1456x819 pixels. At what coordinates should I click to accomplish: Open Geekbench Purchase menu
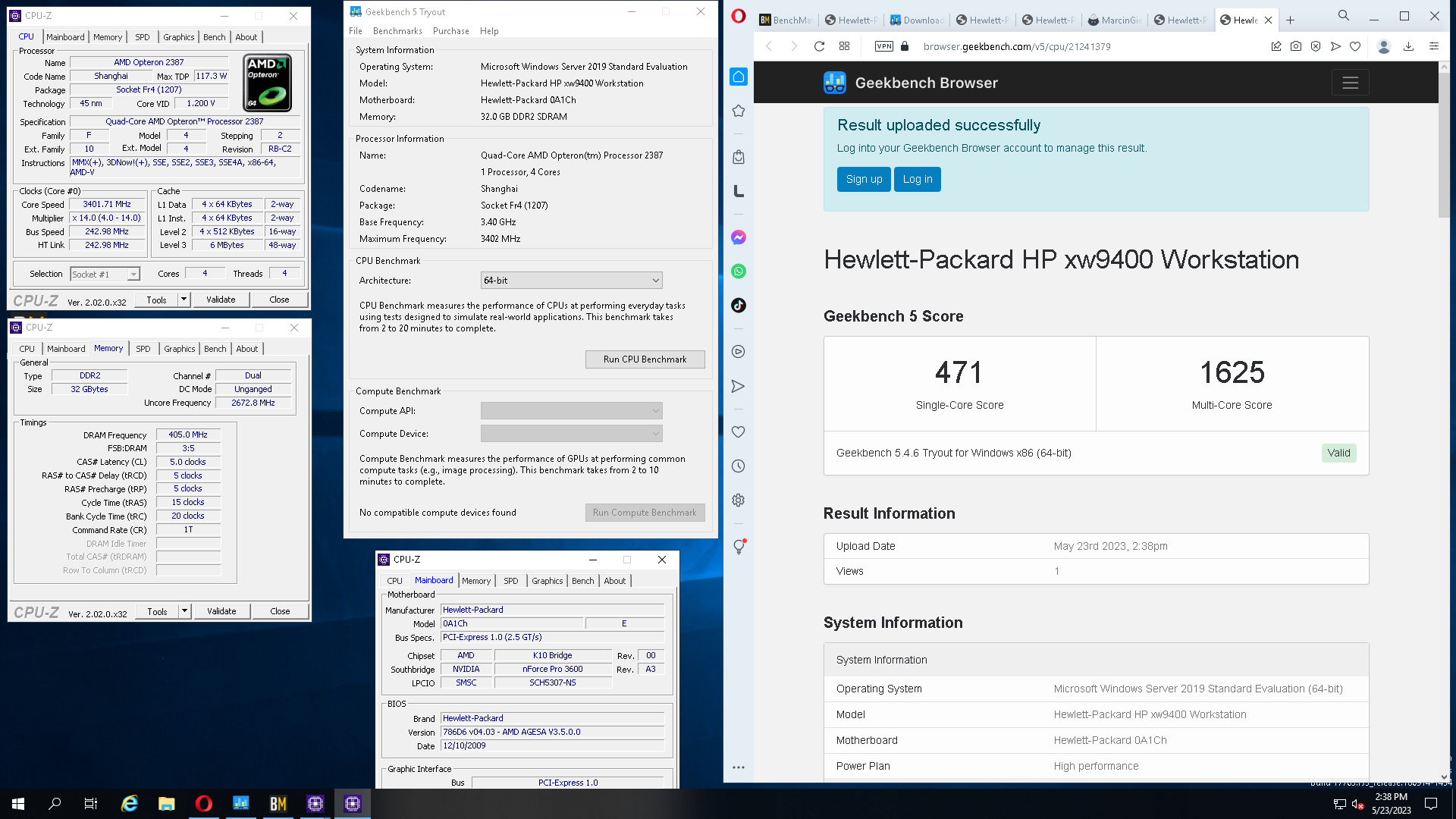pyautogui.click(x=451, y=31)
